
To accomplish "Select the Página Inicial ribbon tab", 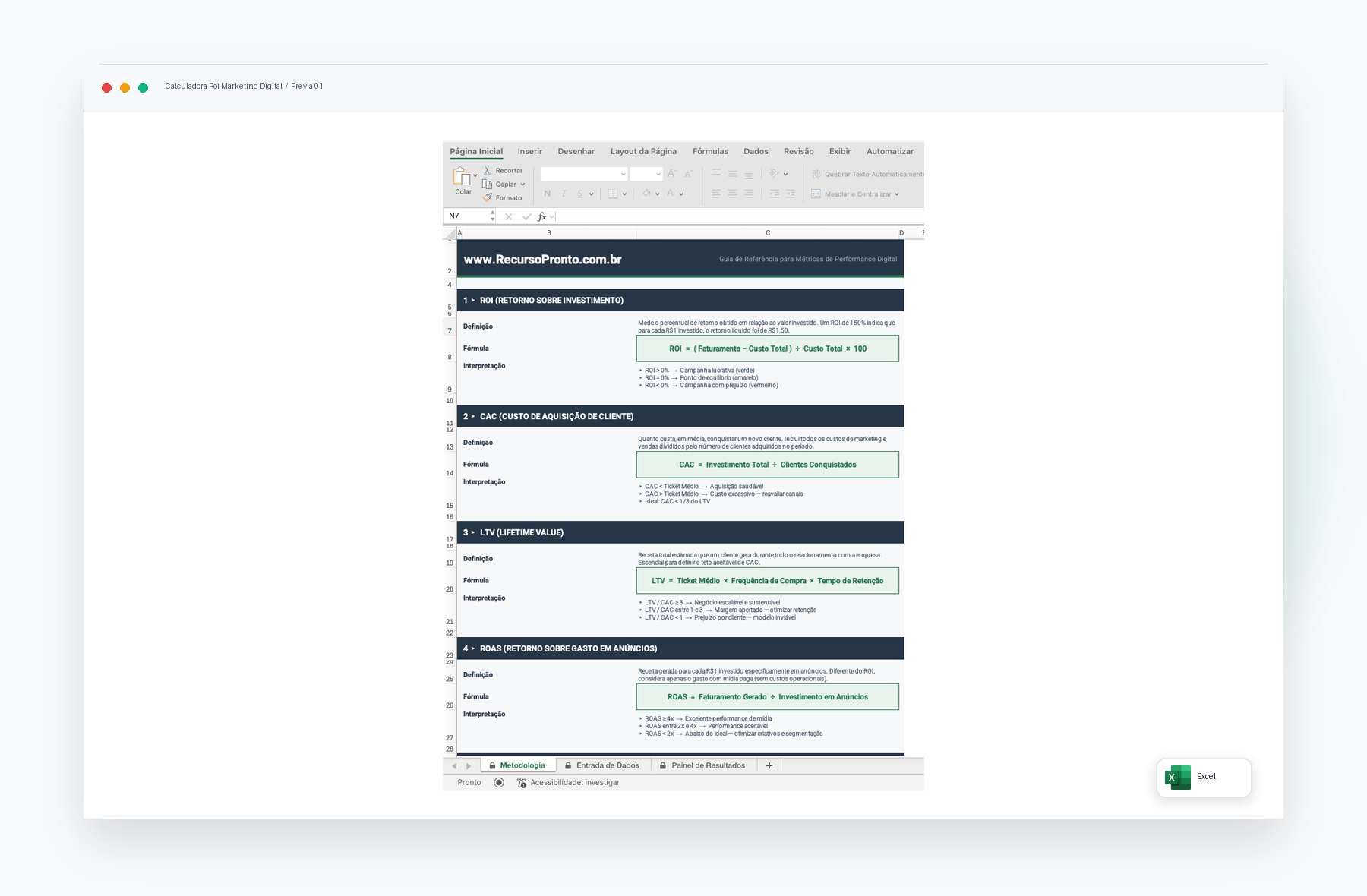I will tap(476, 151).
